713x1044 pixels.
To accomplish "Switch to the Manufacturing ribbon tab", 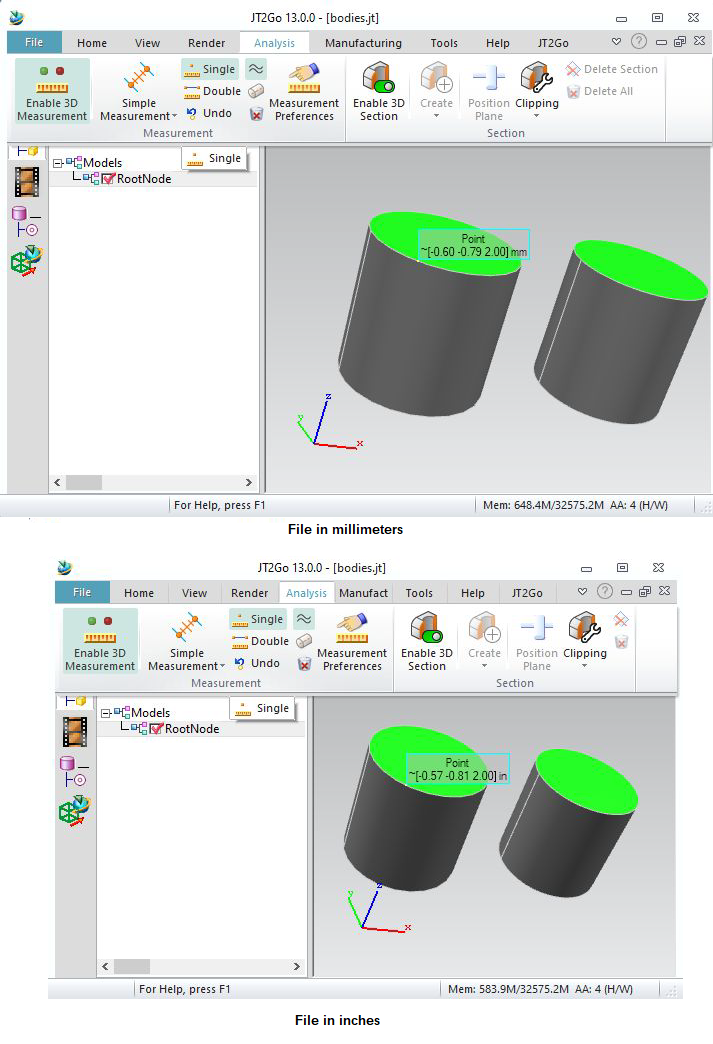I will point(363,43).
